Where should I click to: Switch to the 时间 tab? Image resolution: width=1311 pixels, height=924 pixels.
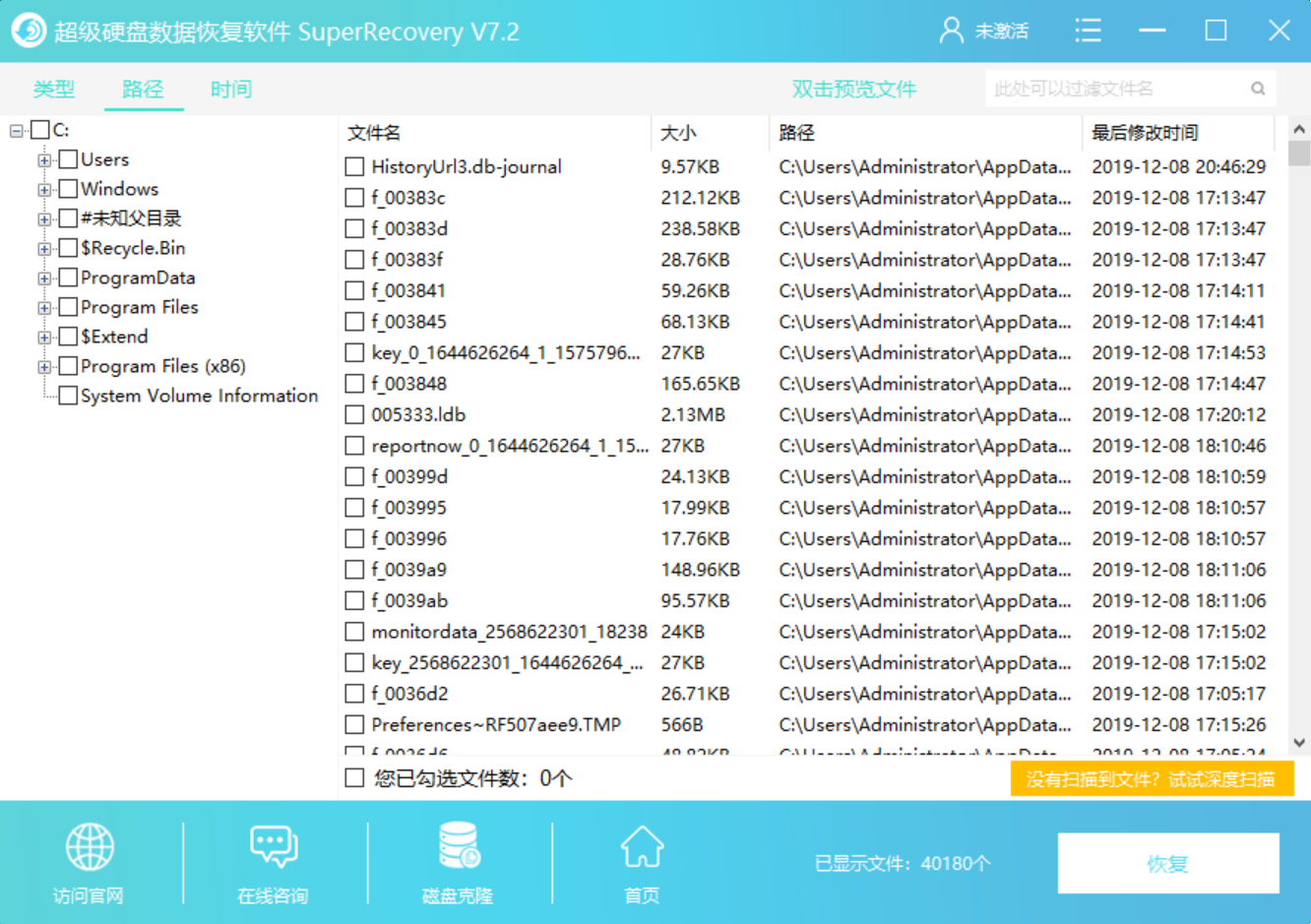pos(230,89)
